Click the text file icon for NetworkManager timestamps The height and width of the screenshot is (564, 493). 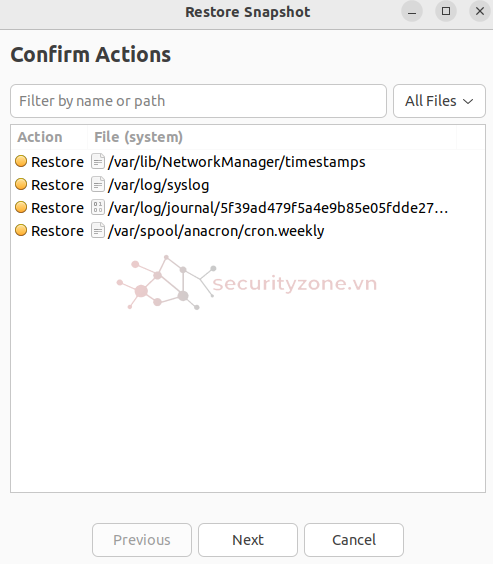coord(97,162)
